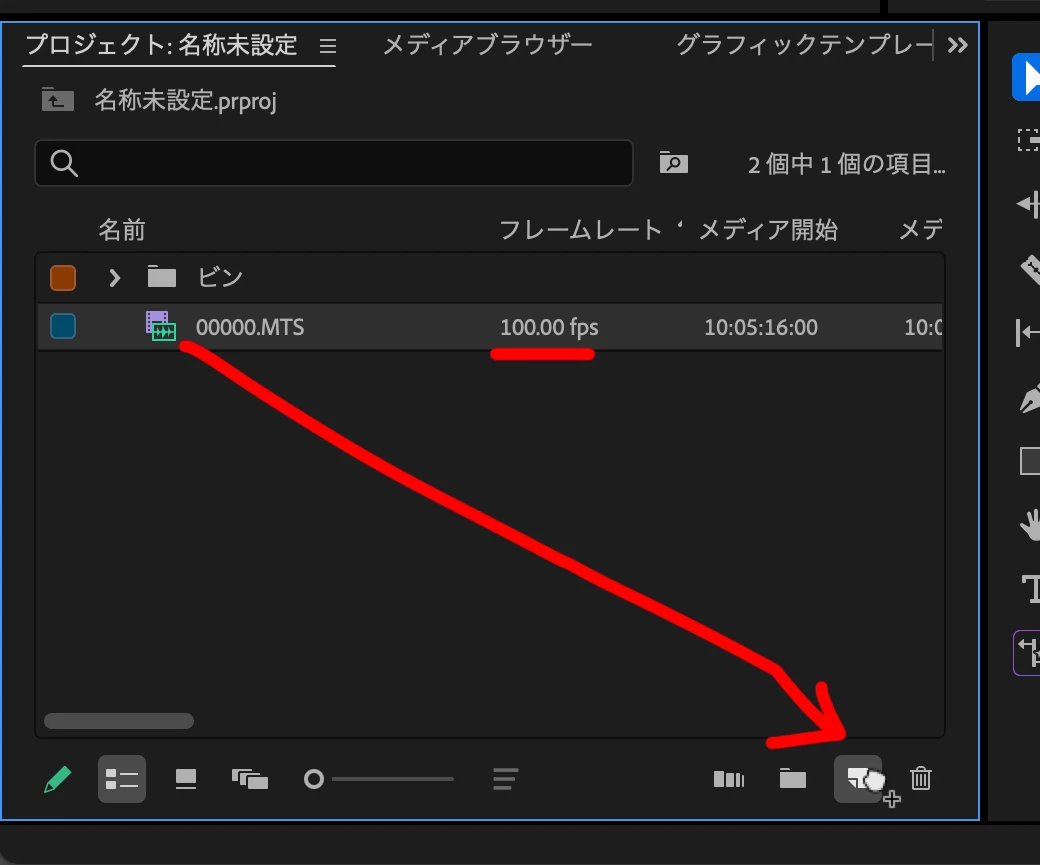Screen dimensions: 1040x865
Task: Open the sort icons menu
Action: point(505,779)
